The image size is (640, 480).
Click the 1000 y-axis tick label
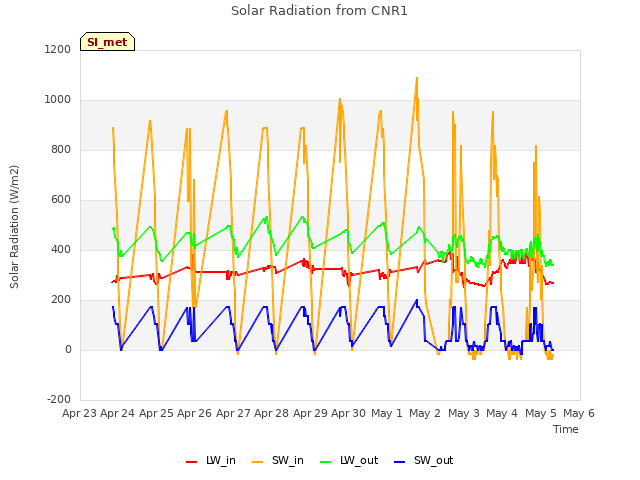[58, 100]
